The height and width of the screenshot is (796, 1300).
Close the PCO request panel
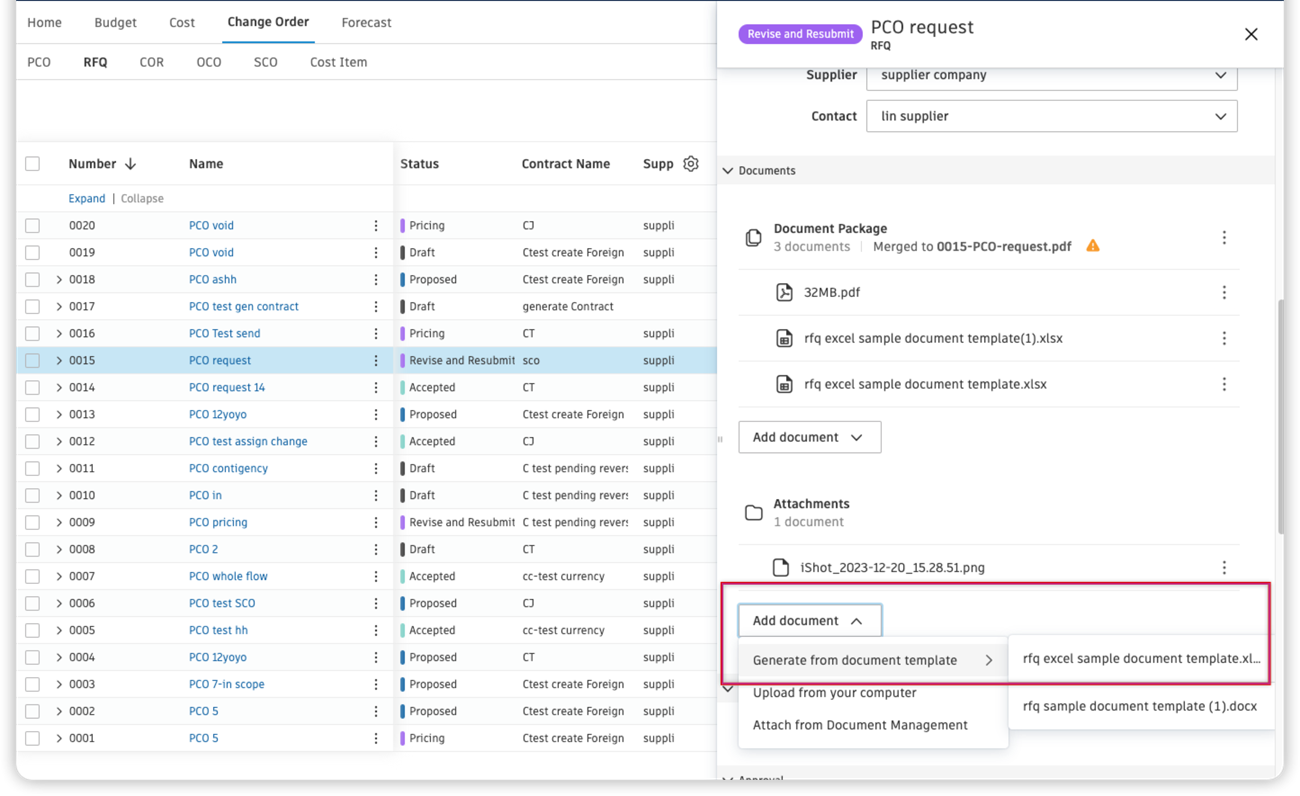click(x=1251, y=34)
